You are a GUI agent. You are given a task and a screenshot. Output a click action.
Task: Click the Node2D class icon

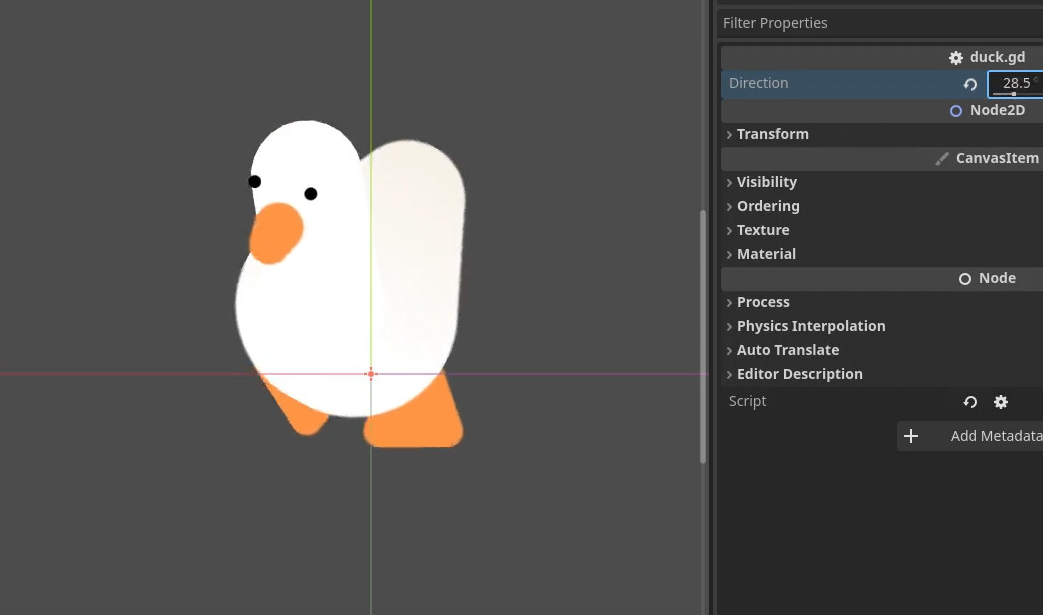(x=956, y=111)
